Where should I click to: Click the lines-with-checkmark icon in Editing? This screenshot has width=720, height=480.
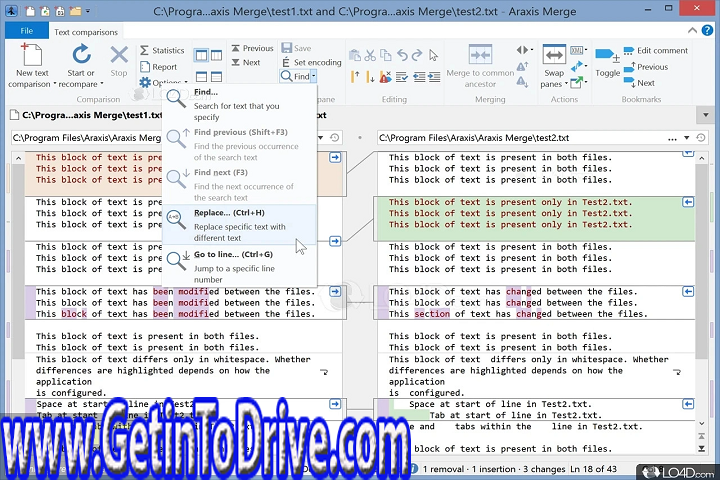(x=402, y=77)
